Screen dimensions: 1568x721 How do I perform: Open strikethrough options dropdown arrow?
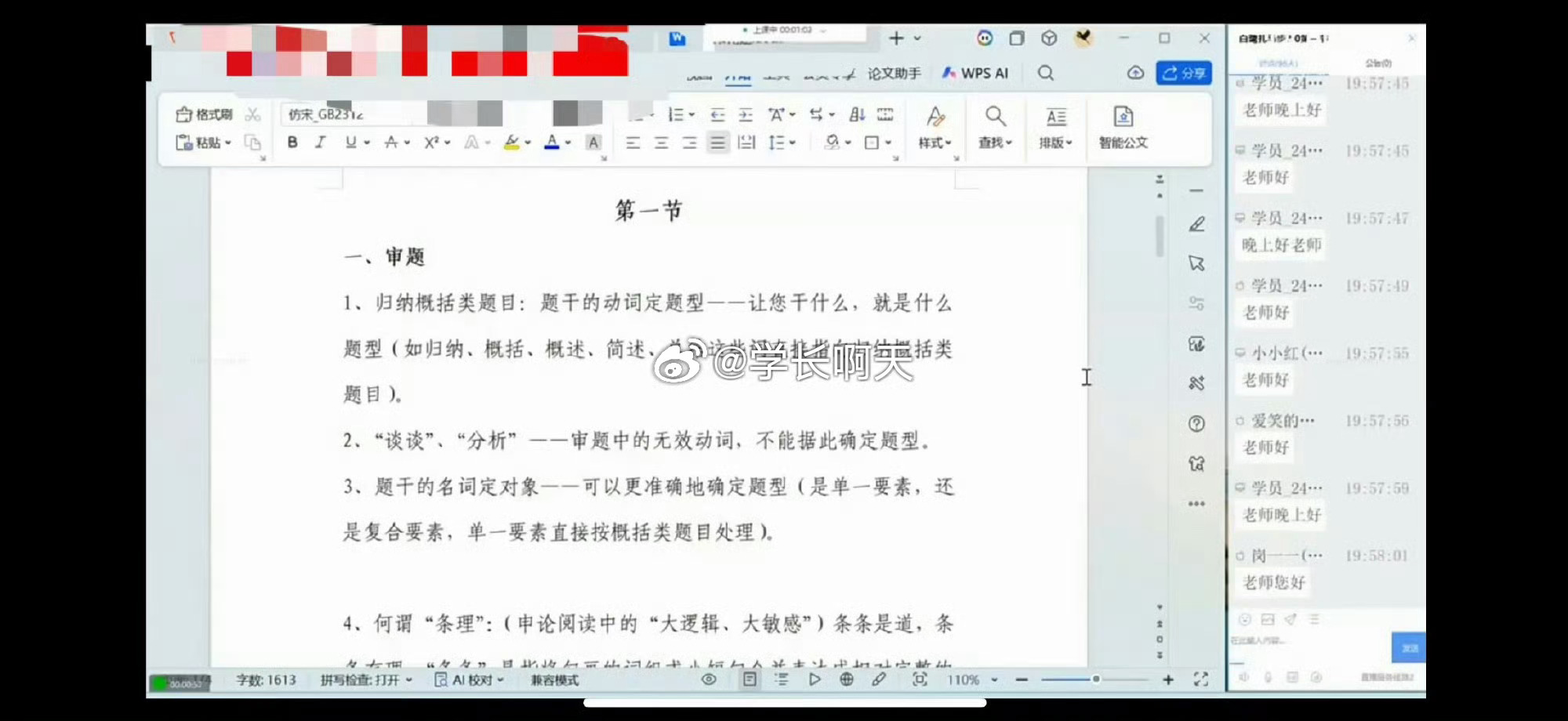[x=407, y=143]
